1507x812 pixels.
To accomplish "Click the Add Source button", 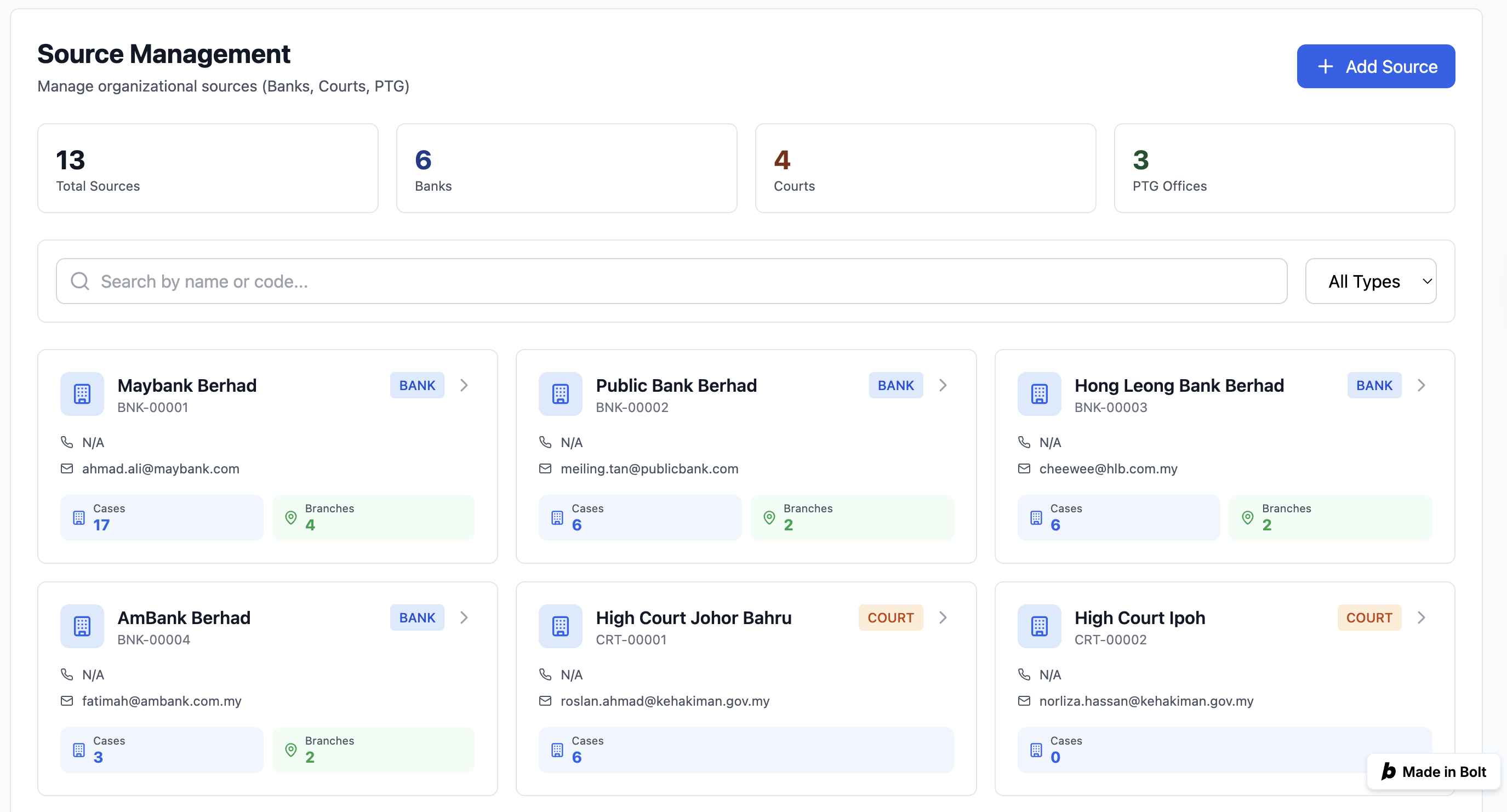I will 1375,66.
